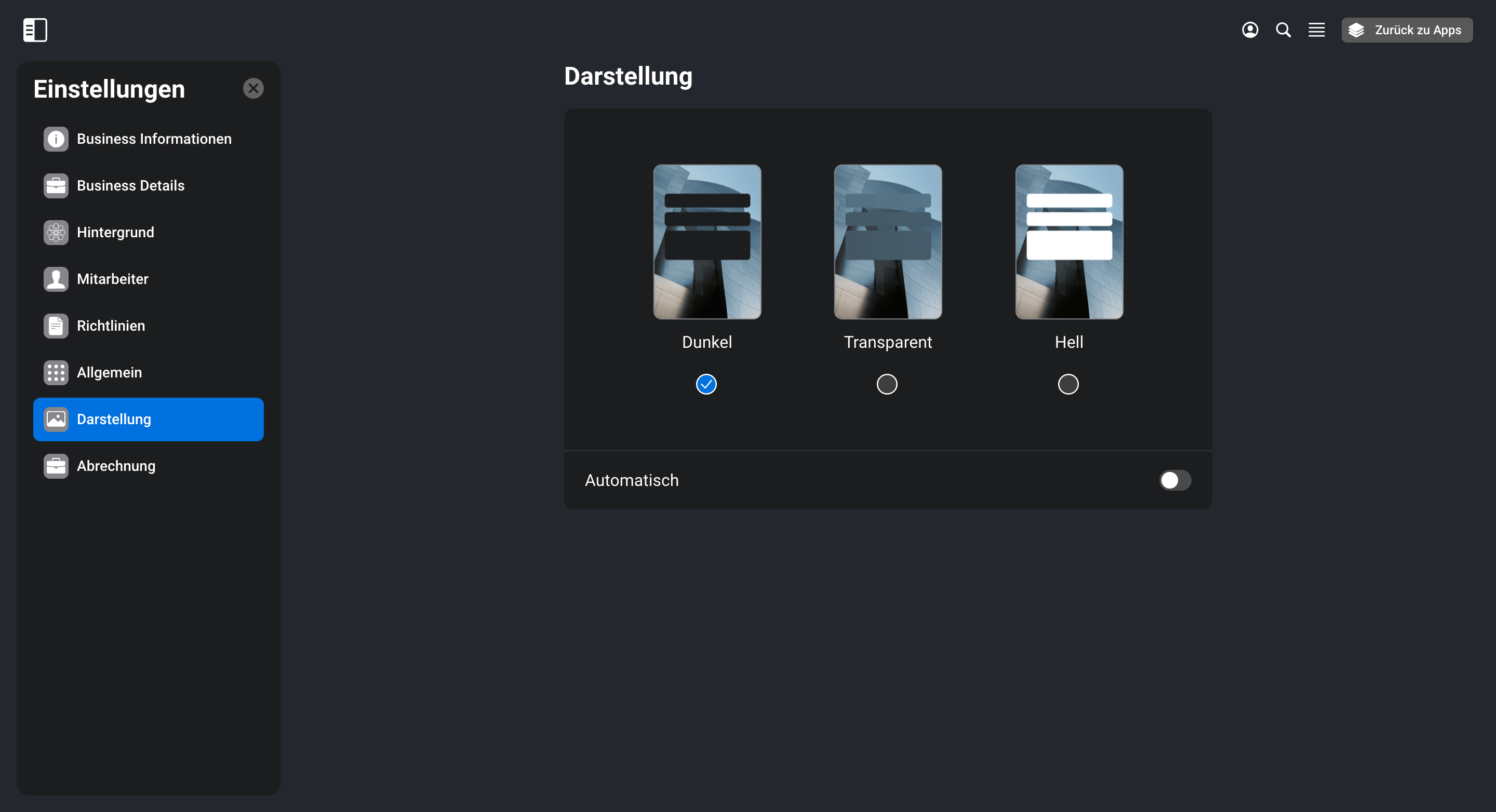Click the Automatisch label

[x=631, y=480]
